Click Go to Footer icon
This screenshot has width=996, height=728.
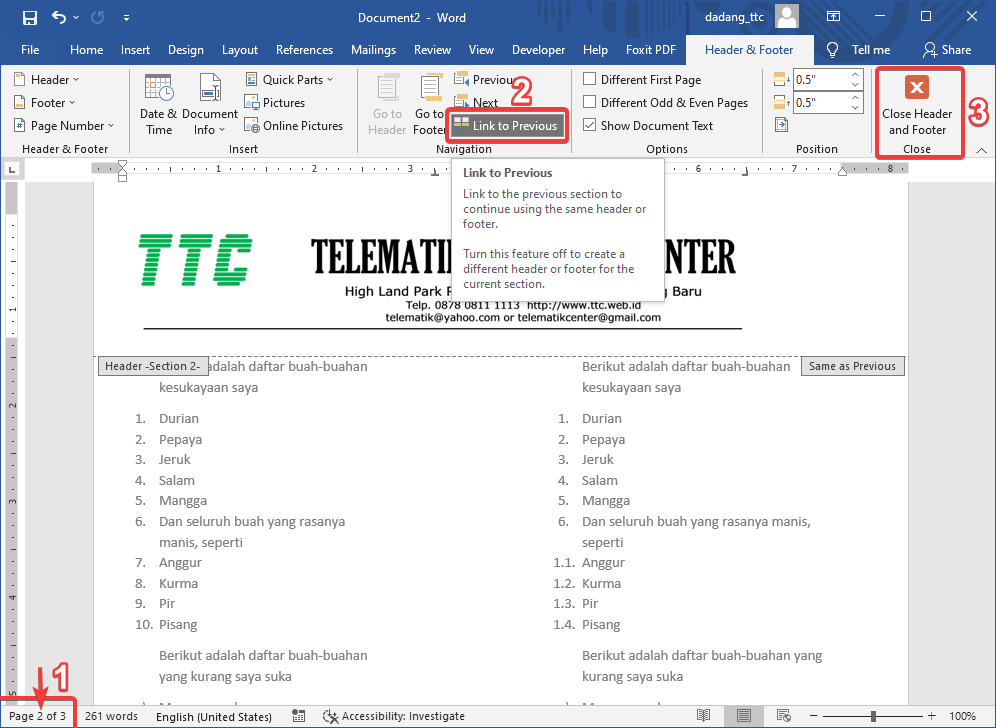(430, 104)
